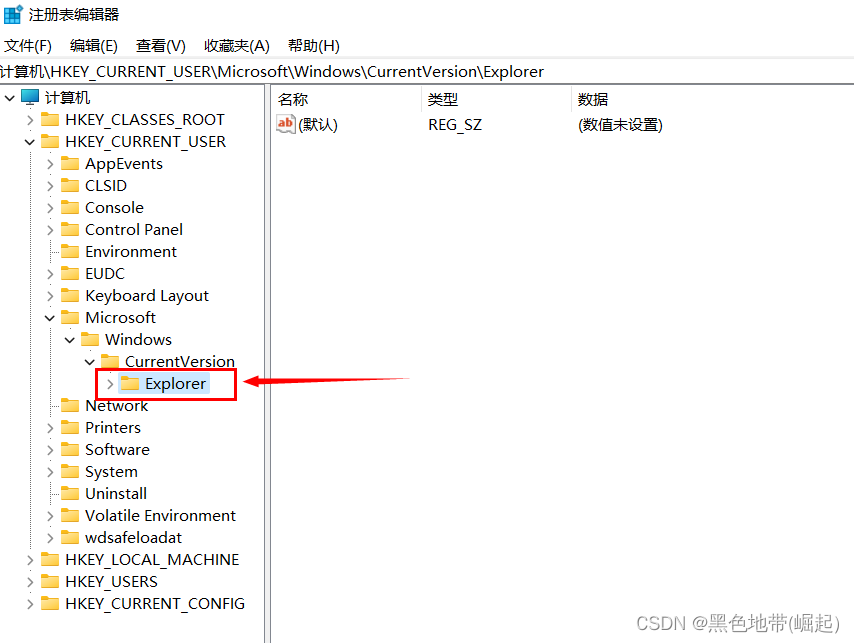
Task: Collapse the 计算机 root node
Action: [10, 98]
